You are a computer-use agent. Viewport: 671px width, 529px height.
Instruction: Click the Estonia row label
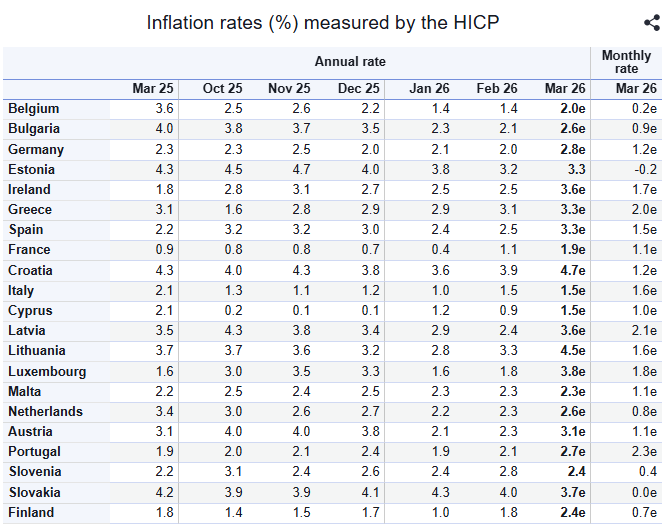32,169
